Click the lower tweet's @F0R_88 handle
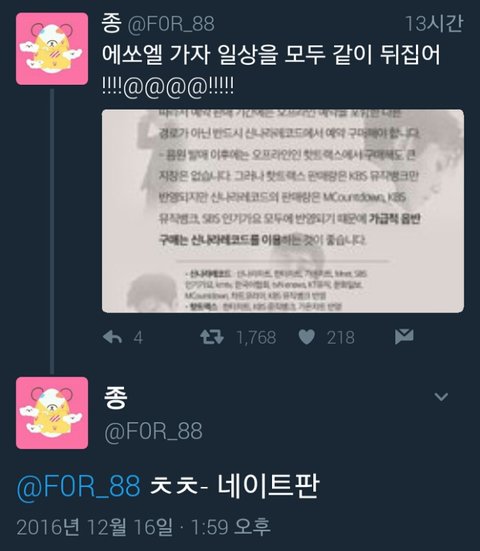The height and width of the screenshot is (551, 480). point(153,431)
